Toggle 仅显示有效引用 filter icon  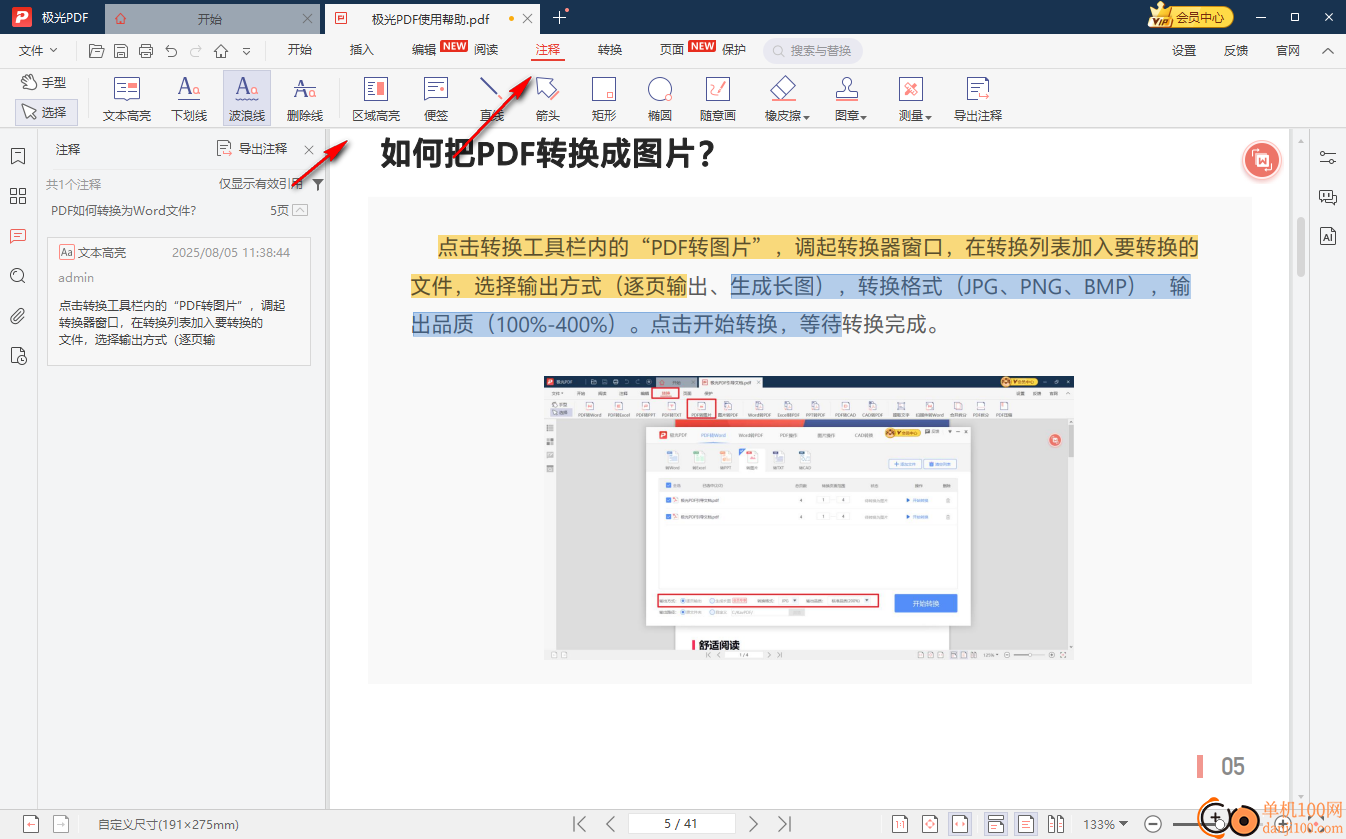coord(318,184)
